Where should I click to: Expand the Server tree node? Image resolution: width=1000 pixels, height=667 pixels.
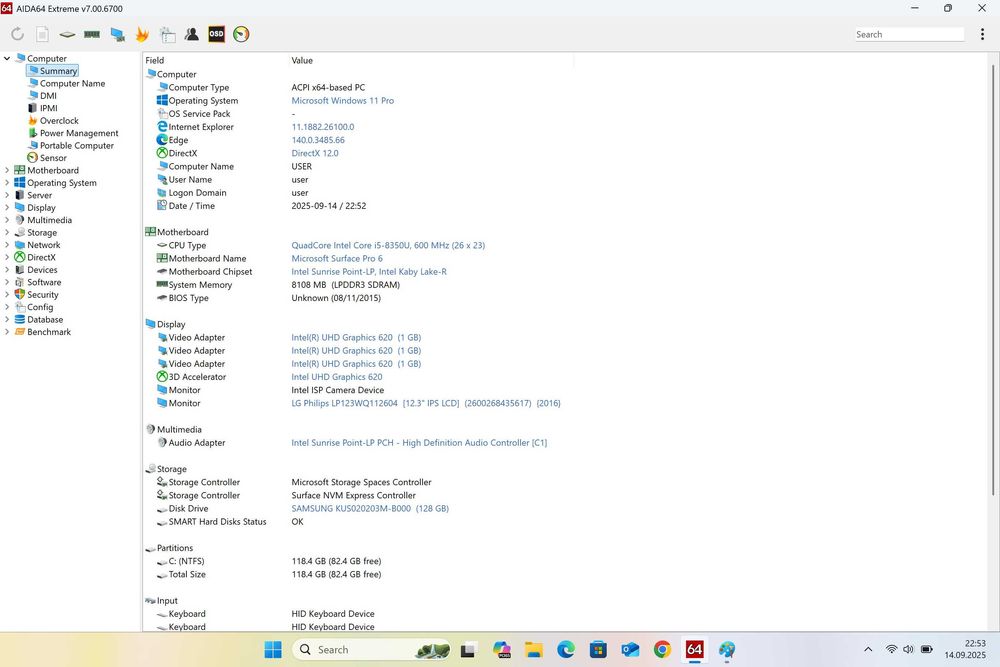pyautogui.click(x=7, y=195)
